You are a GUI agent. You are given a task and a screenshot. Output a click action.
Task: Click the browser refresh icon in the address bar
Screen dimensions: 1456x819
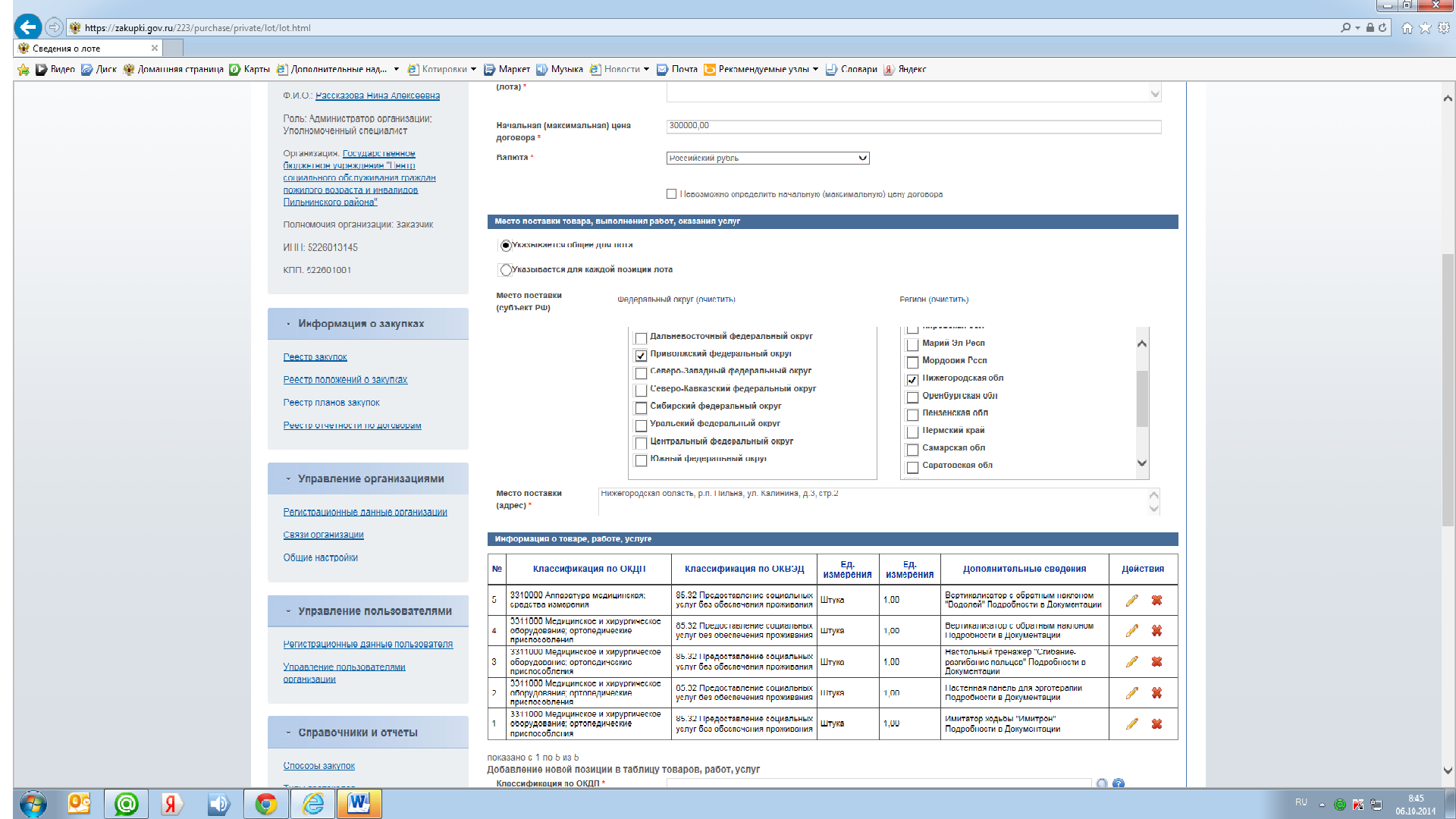pos(1382,27)
